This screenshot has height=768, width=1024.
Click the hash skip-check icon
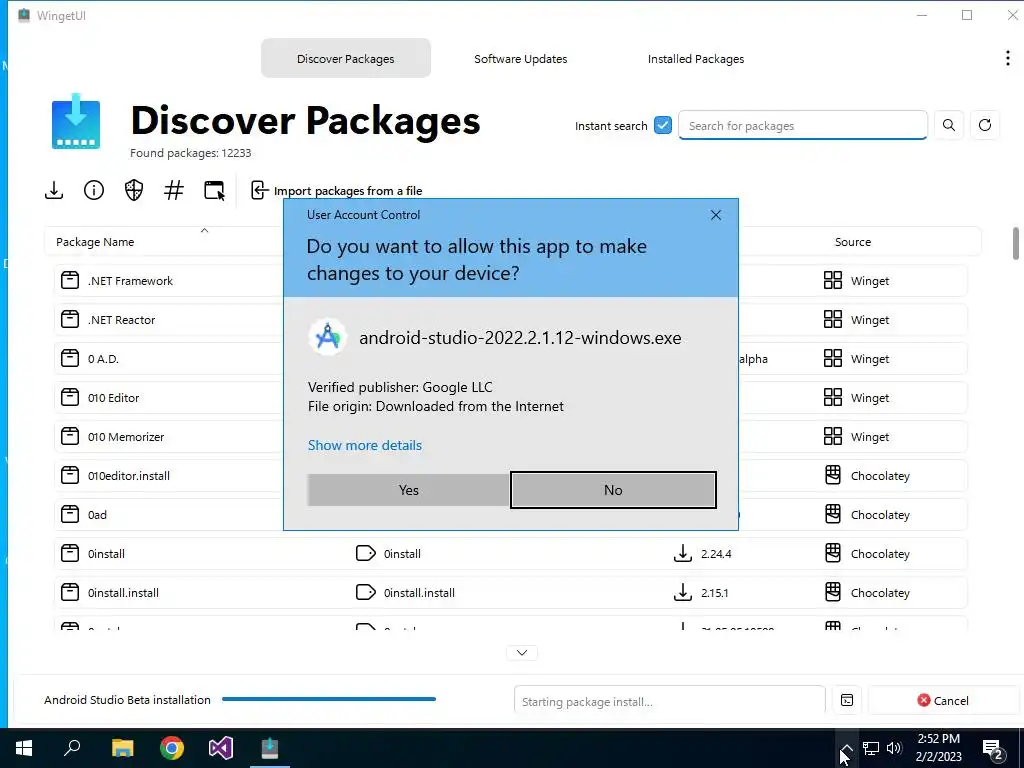[174, 190]
